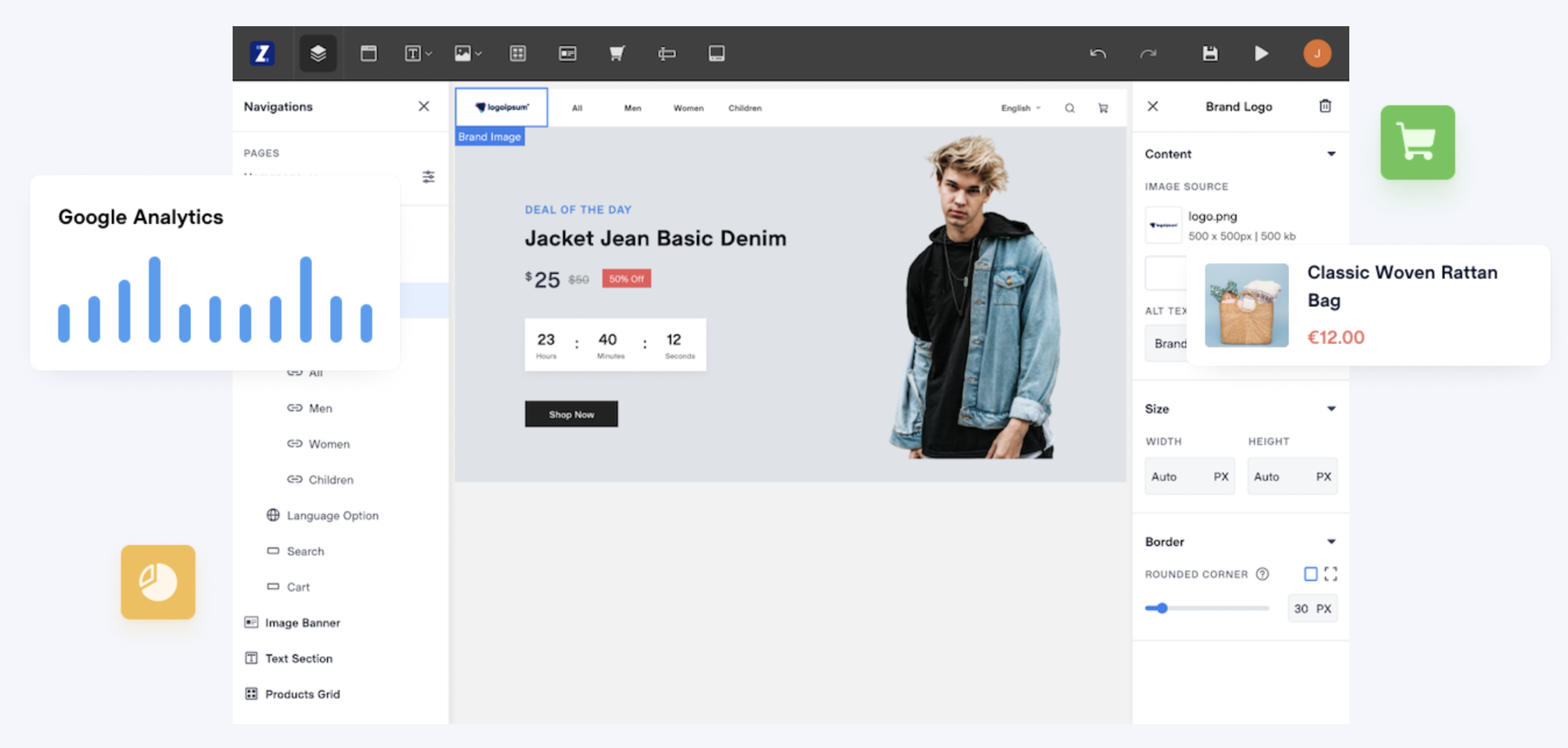Open pages filter settings icon

429,176
